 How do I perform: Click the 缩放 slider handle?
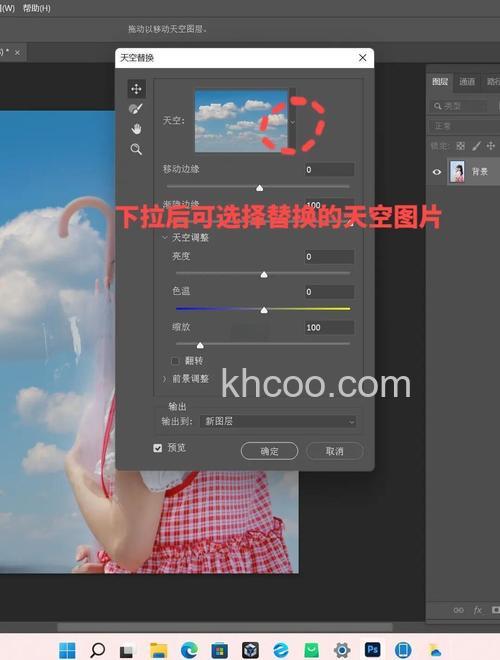pyautogui.click(x=200, y=345)
